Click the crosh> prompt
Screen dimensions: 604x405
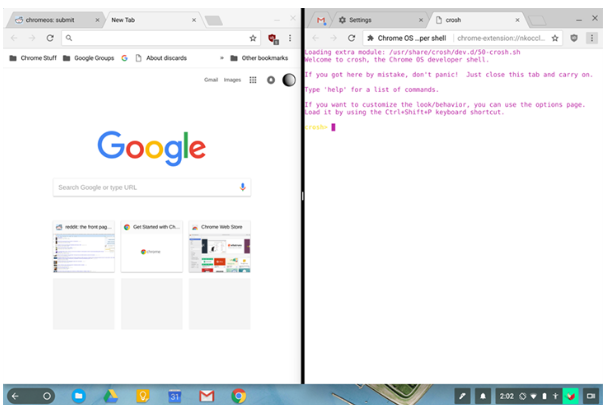tap(316, 127)
